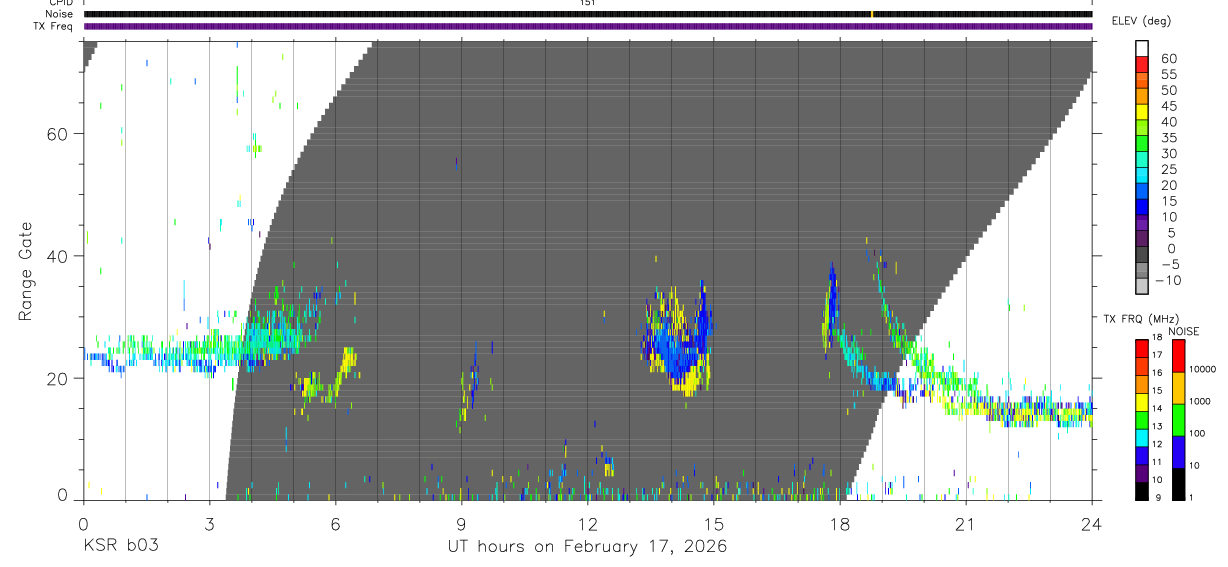
Task: Click the red swatch in ELEV colorbar
Action: coord(1142,65)
